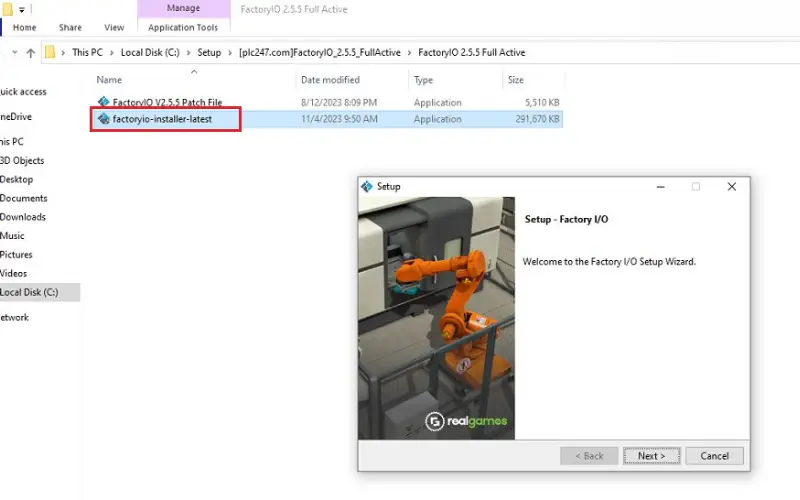Screen dimensions: 800x500
Task: Expand chevron before FactoryIO 2.5.5 Full Active
Action: click(x=409, y=53)
